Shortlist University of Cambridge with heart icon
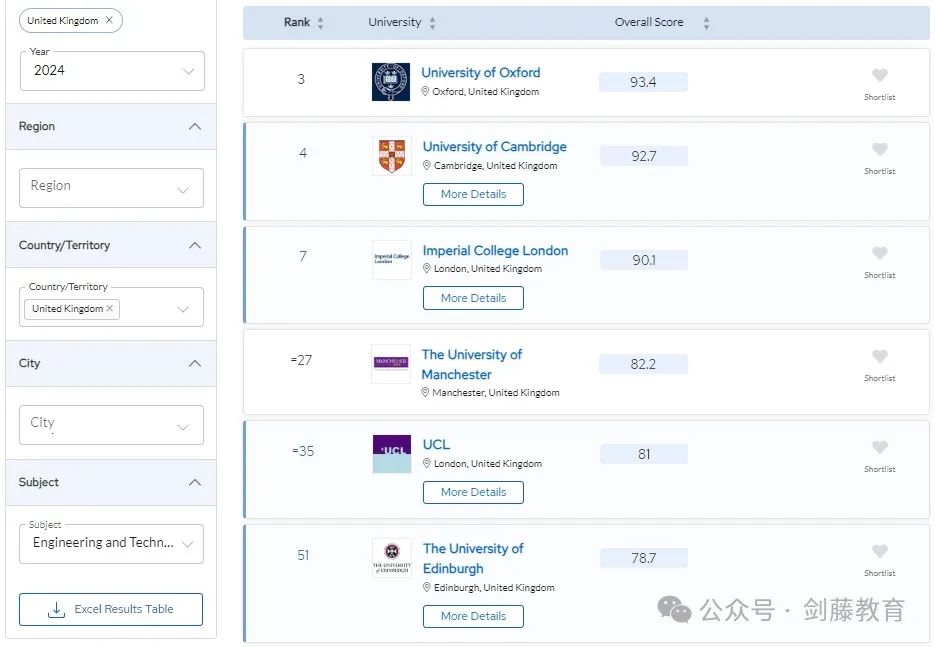Viewport: 935px width, 647px height. (880, 149)
